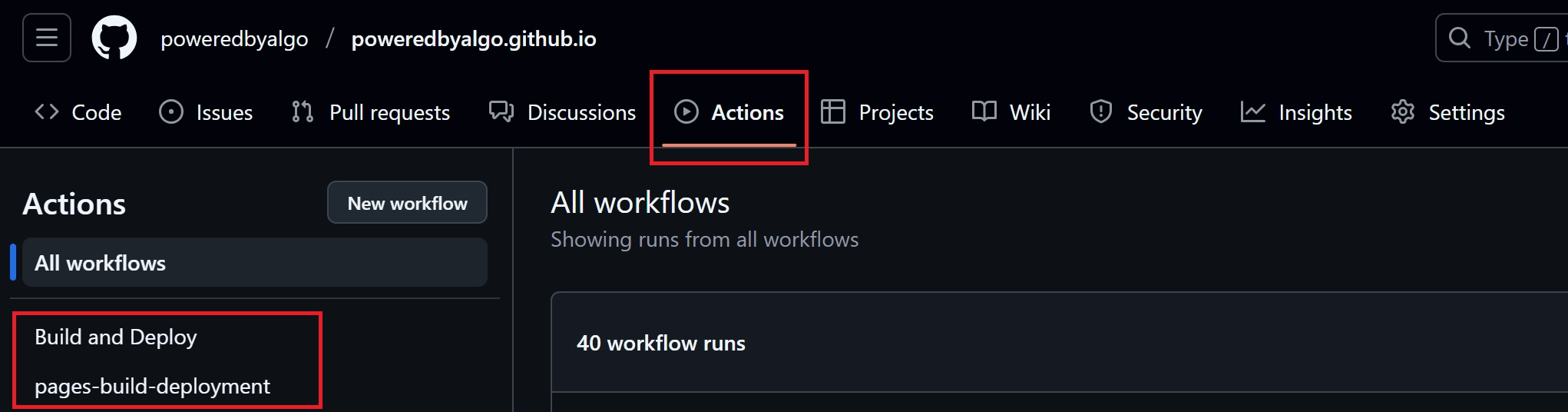Screen dimensions: 1568x412
Task: Click the Issues circle icon
Action: (x=171, y=112)
